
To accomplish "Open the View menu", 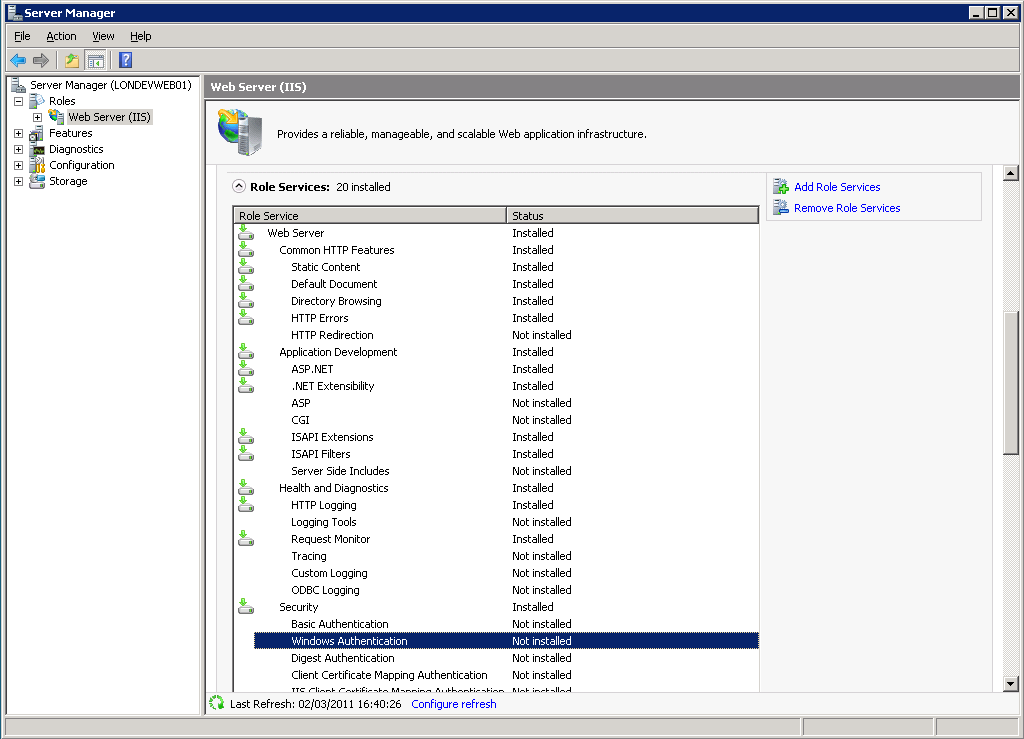I will [x=103, y=37].
